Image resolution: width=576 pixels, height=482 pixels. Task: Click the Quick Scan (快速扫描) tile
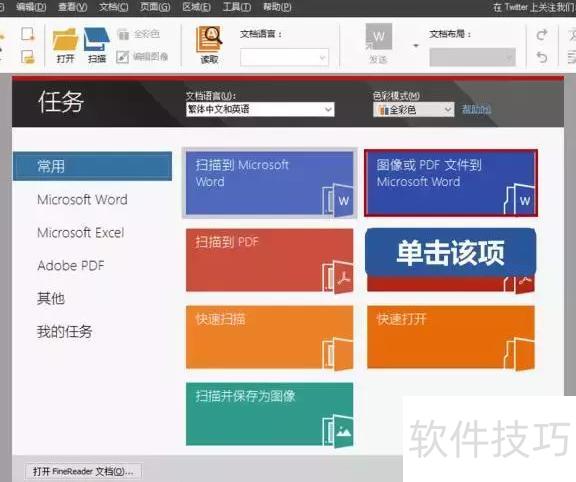click(x=269, y=337)
